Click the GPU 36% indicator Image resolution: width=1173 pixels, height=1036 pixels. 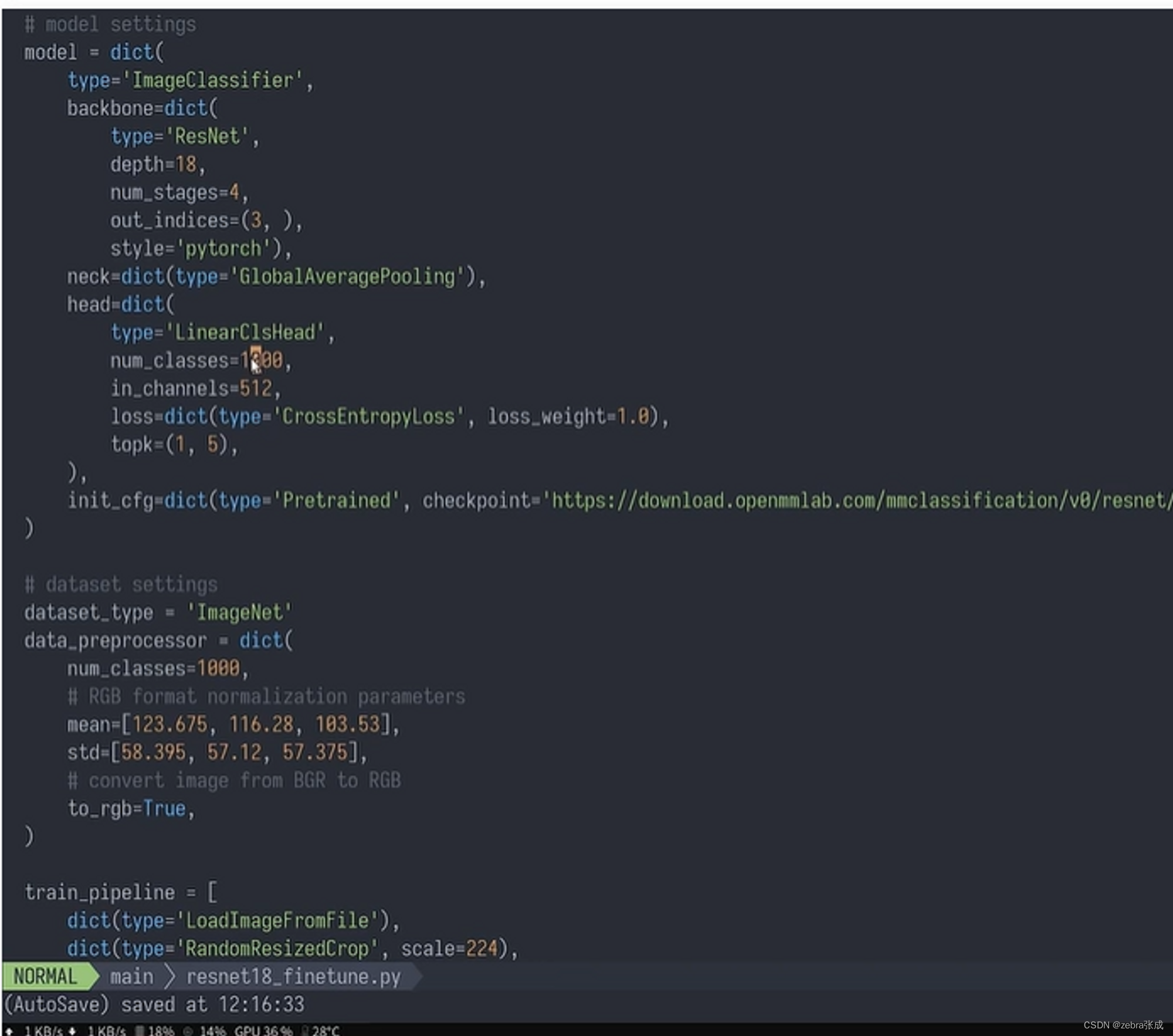263,1031
